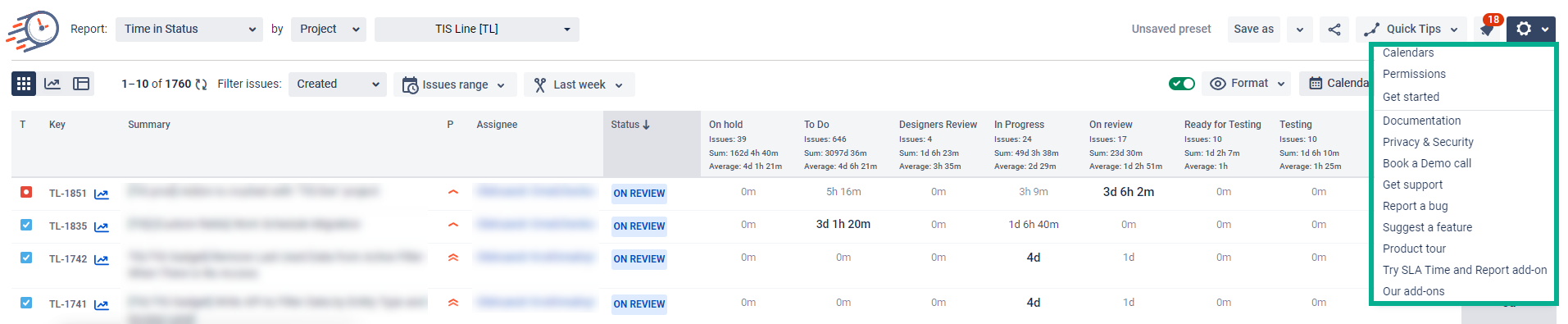Viewport: 1568px width, 324px height.
Task: Open the share icon next to Save as
Action: click(1334, 30)
